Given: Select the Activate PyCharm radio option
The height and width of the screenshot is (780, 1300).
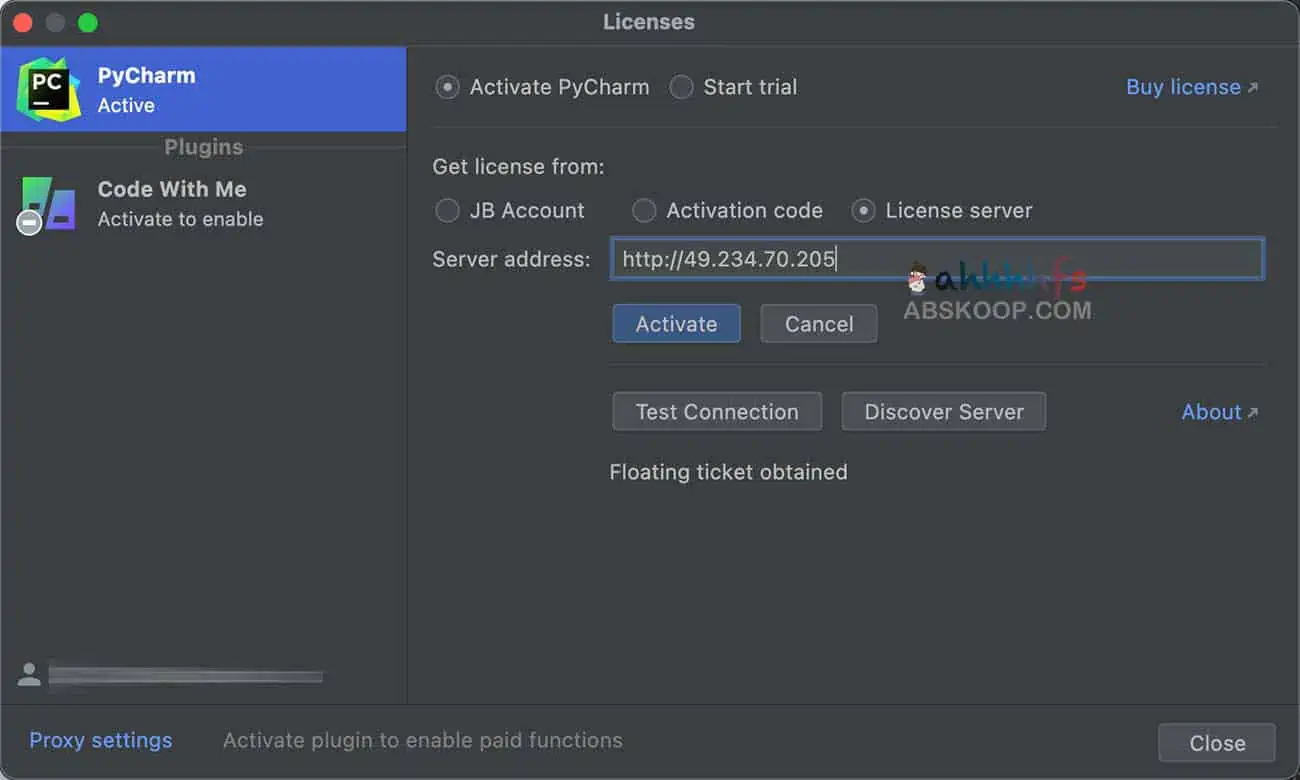Looking at the screenshot, I should point(448,87).
